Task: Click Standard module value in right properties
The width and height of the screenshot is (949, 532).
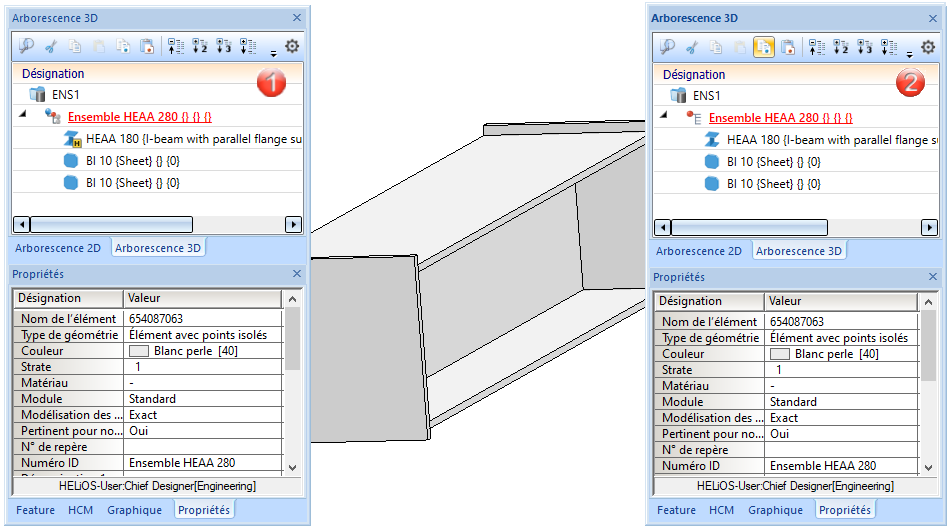Action: (x=793, y=402)
